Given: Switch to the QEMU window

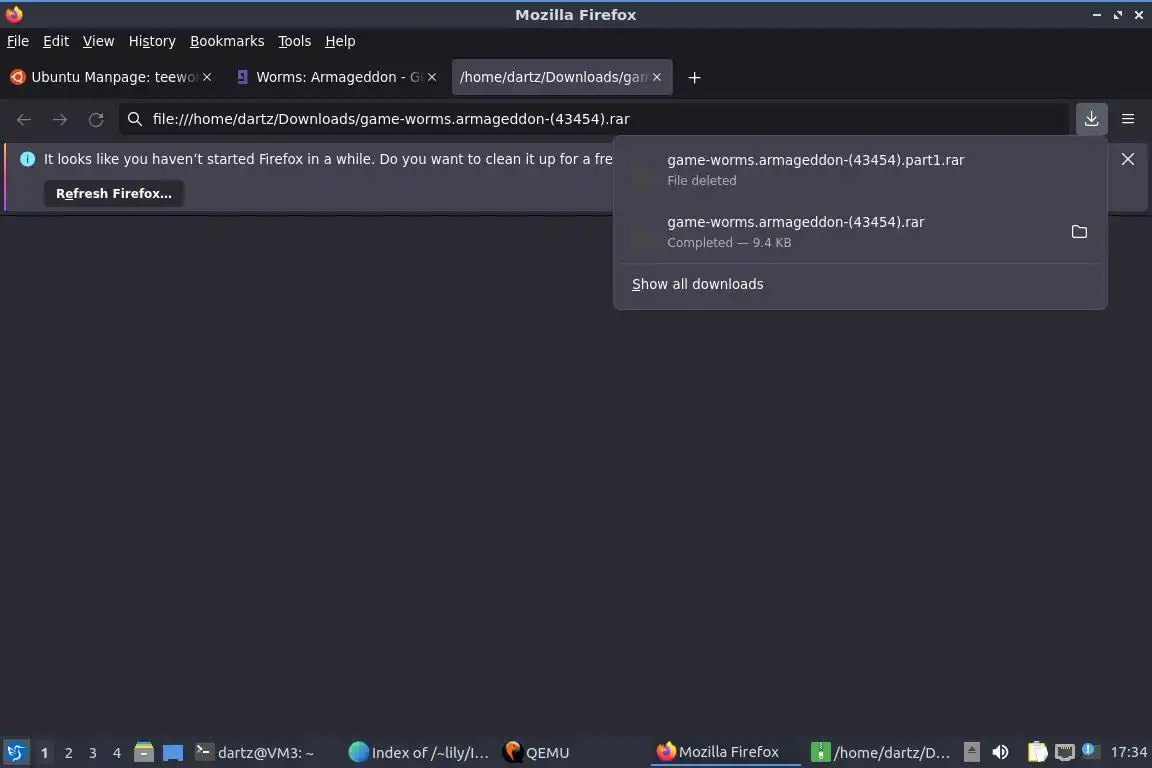Looking at the screenshot, I should [x=536, y=752].
